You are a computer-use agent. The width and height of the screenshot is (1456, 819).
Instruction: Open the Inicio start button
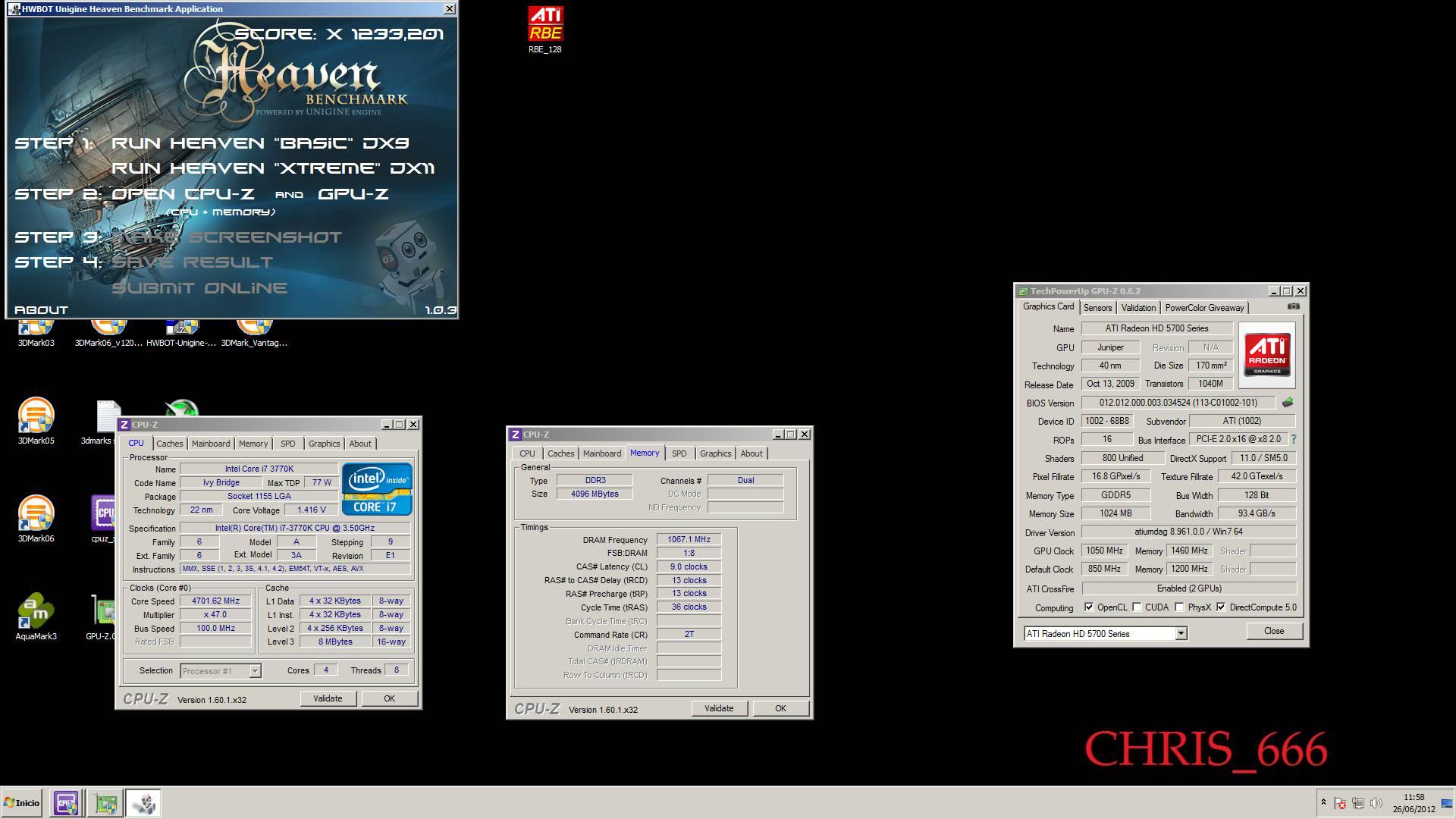click(22, 803)
